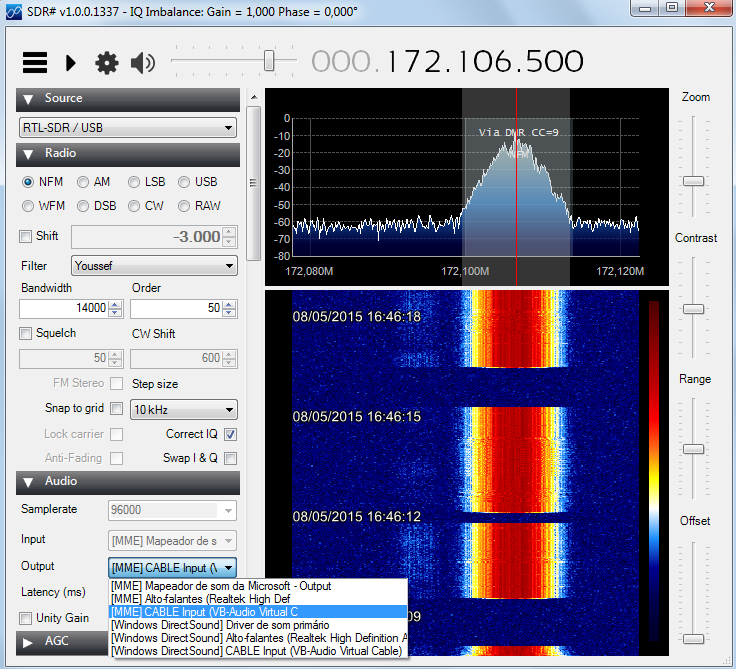Click the 172 MHz digits in frequency display

[416, 61]
